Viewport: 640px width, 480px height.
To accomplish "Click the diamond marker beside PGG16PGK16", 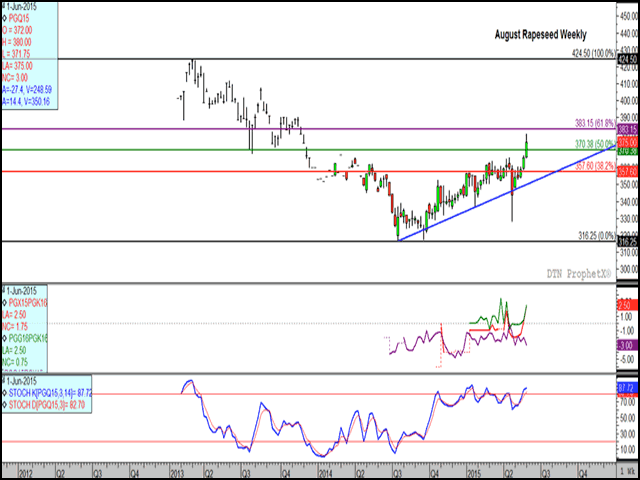I will coord(5,338).
